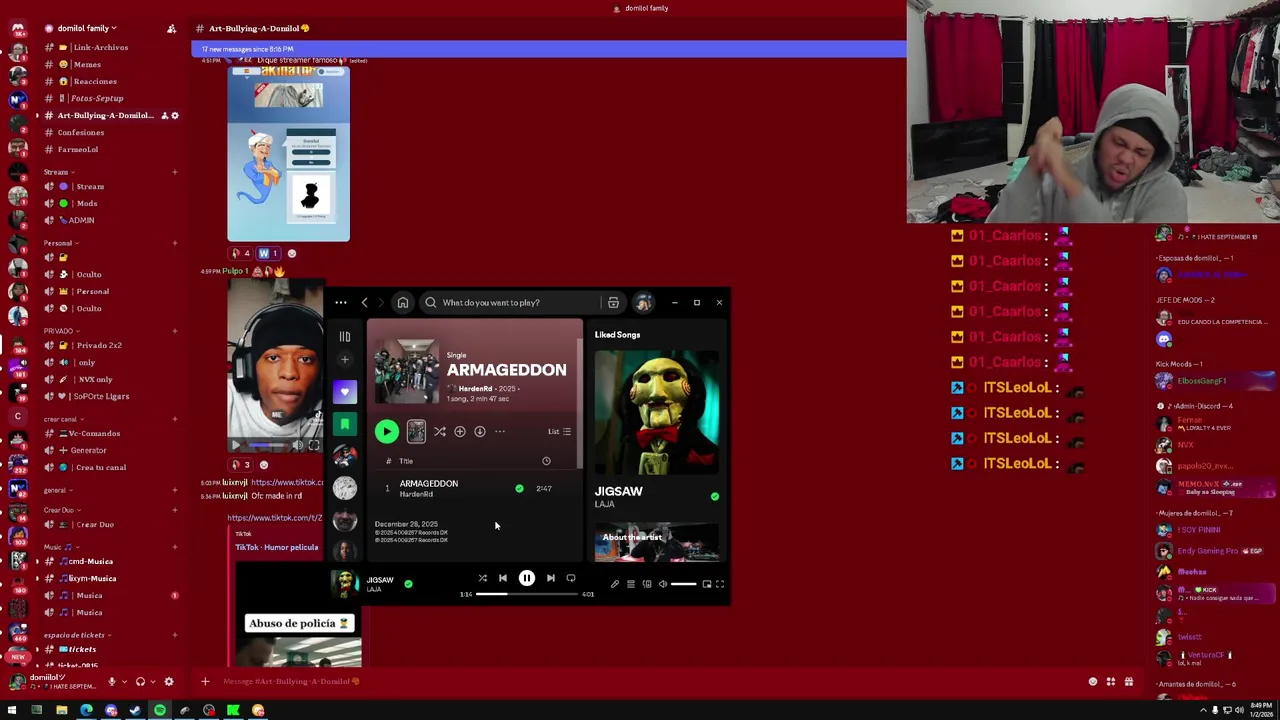
Task: Open Confesiones channel
Action: [x=80, y=132]
